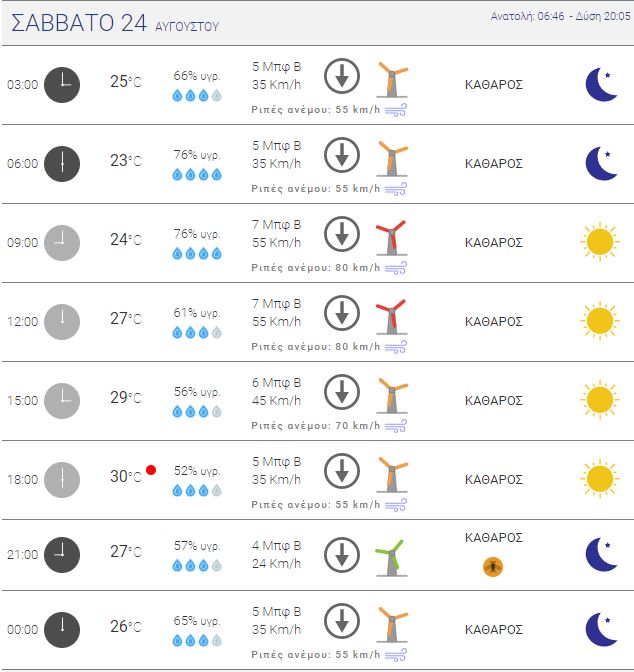Click the 65% humidity text at 00:00
634x672 pixels.
[197, 621]
